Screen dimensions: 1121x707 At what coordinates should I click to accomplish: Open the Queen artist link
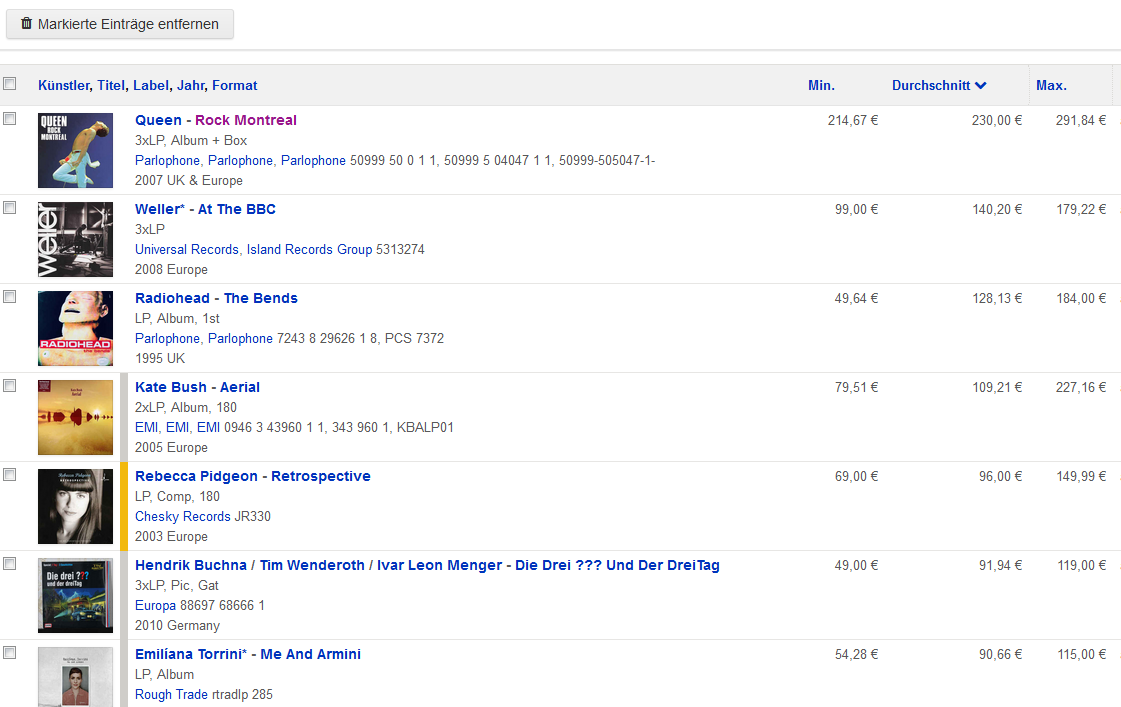(159, 120)
